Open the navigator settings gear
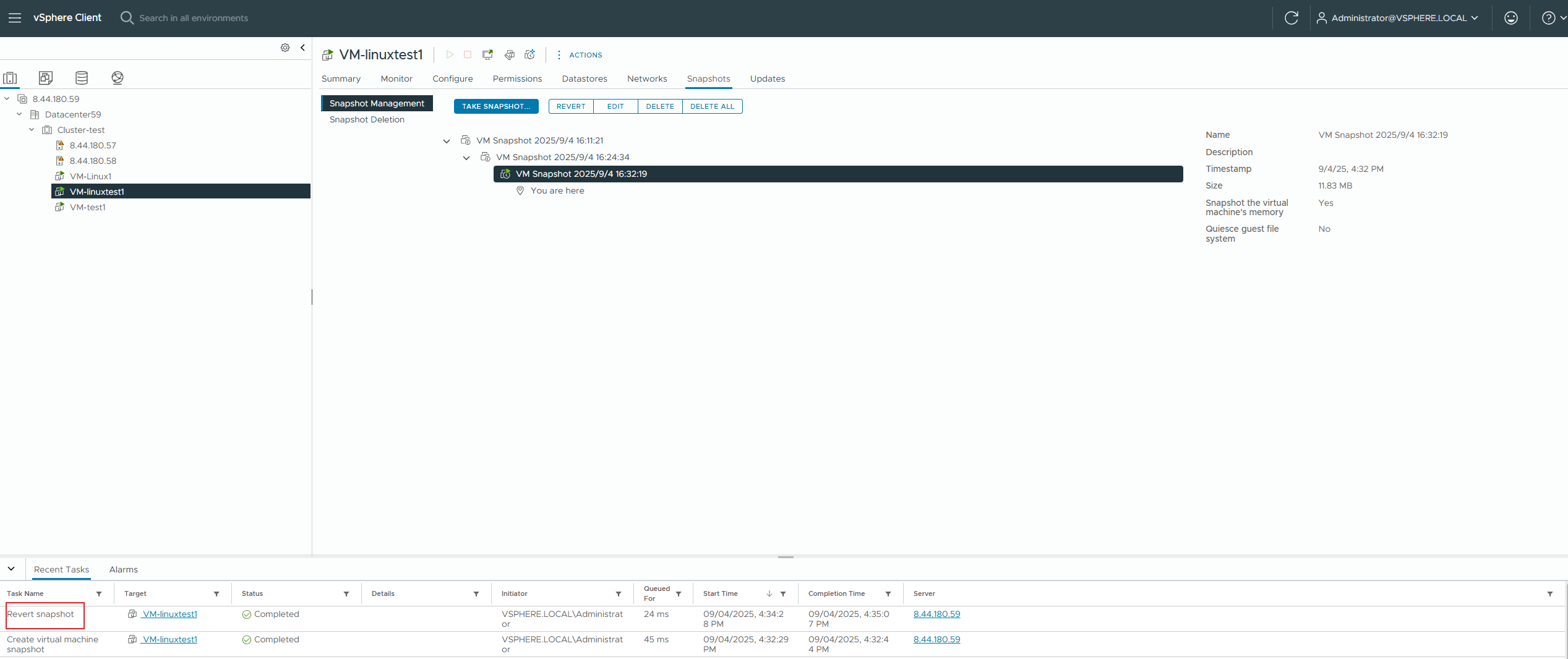 pos(285,48)
